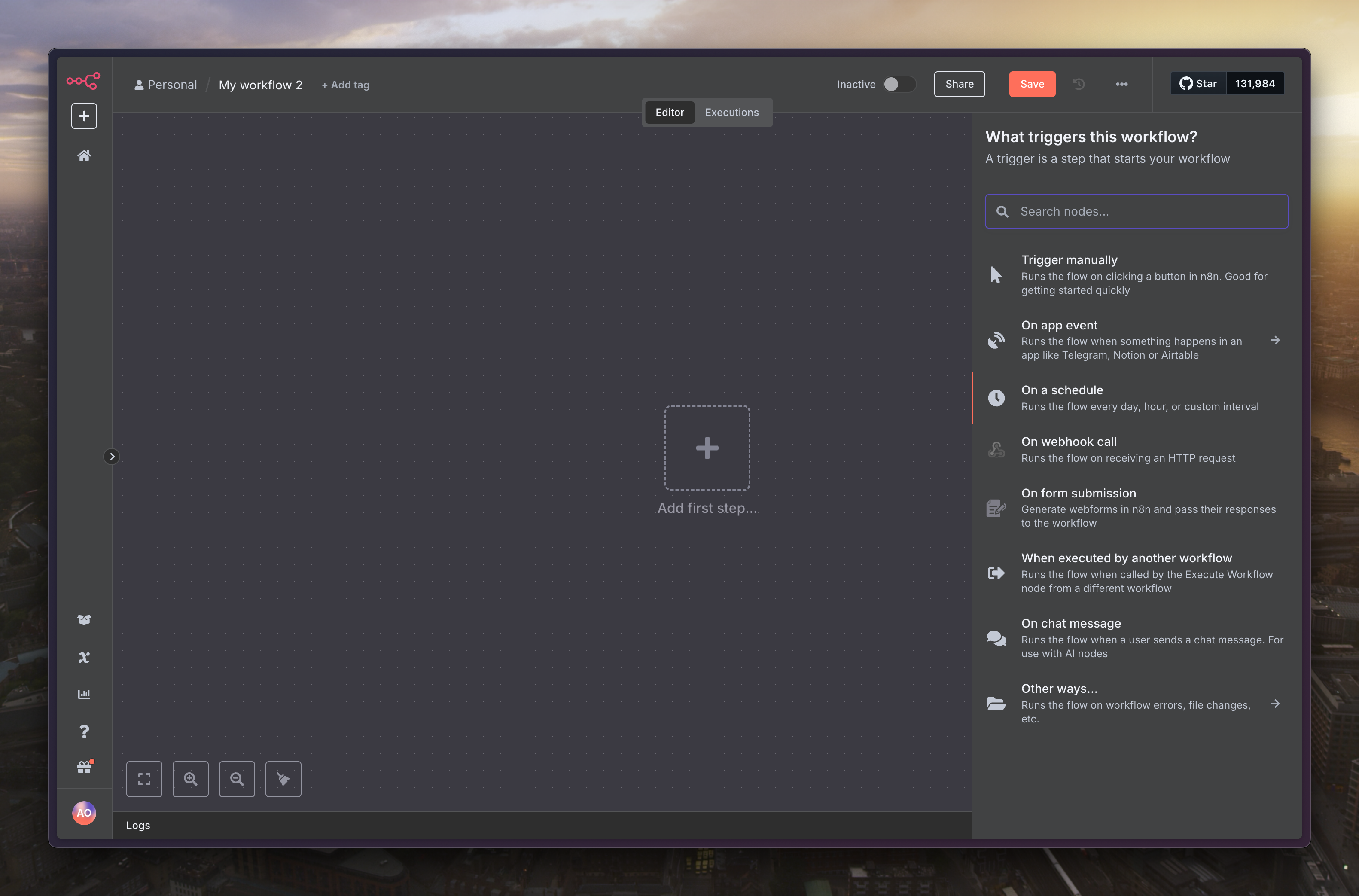Click the zoom to fit canvas button

pos(144,779)
